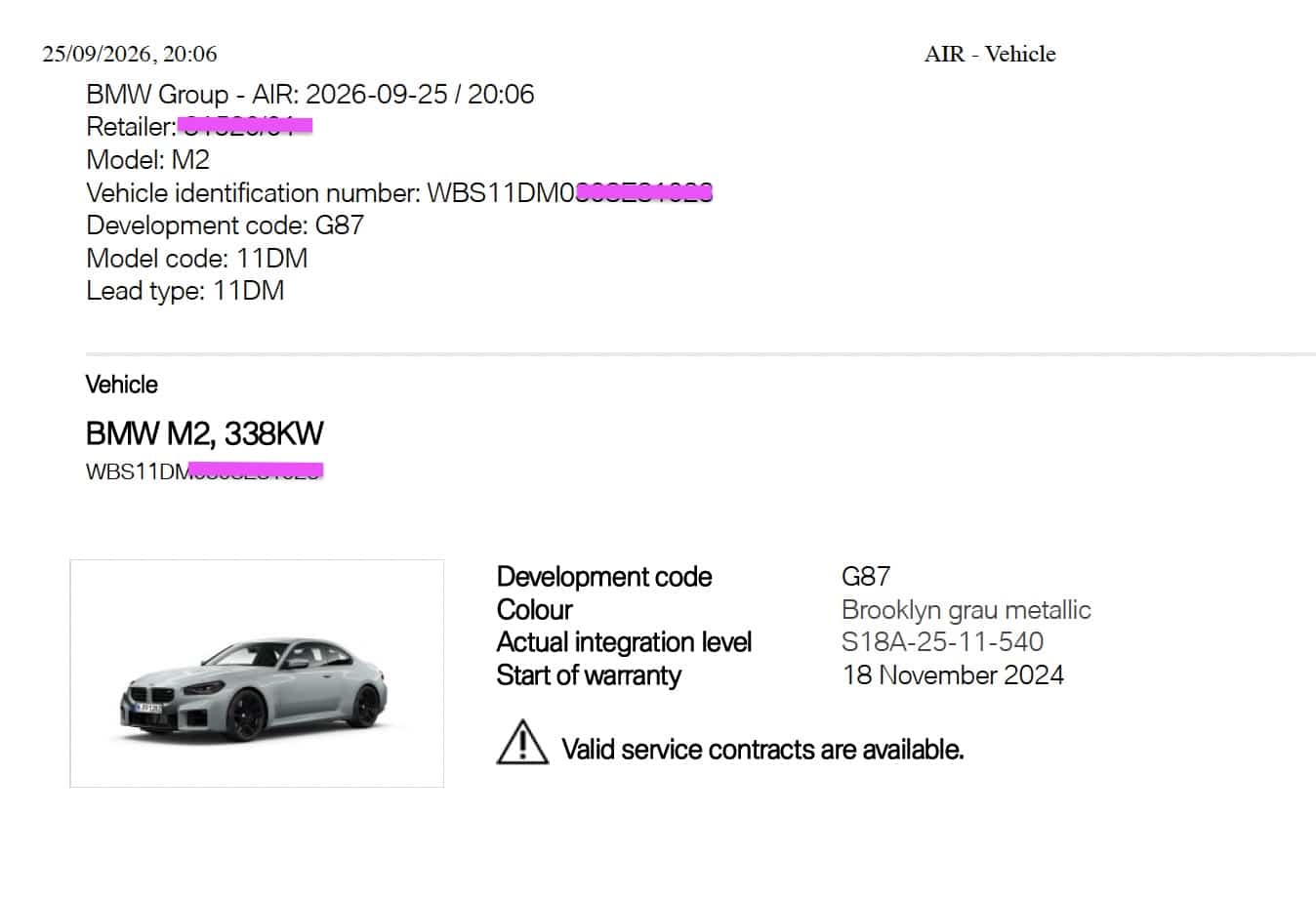This screenshot has width=1316, height=898.
Task: Click the 'Retailer:' line
Action: [x=199, y=127]
